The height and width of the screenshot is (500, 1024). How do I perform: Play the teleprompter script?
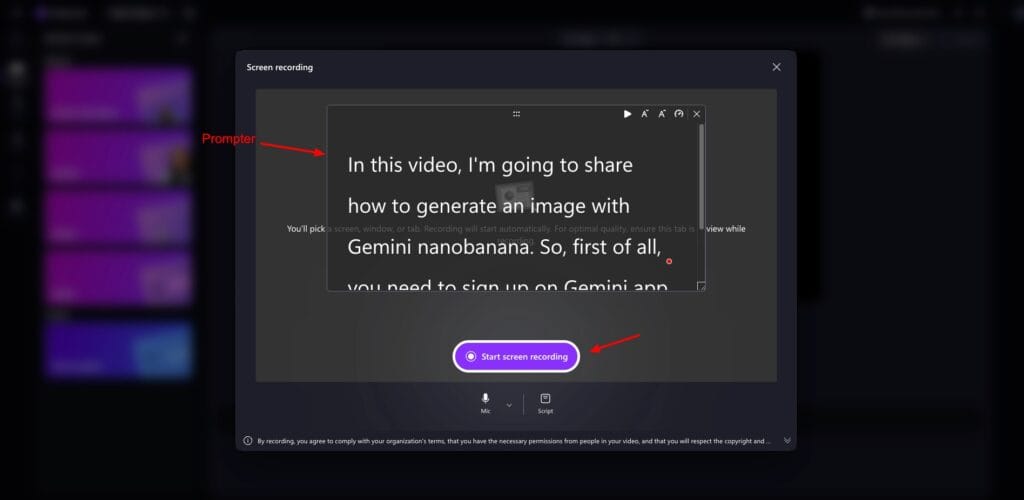click(x=627, y=114)
